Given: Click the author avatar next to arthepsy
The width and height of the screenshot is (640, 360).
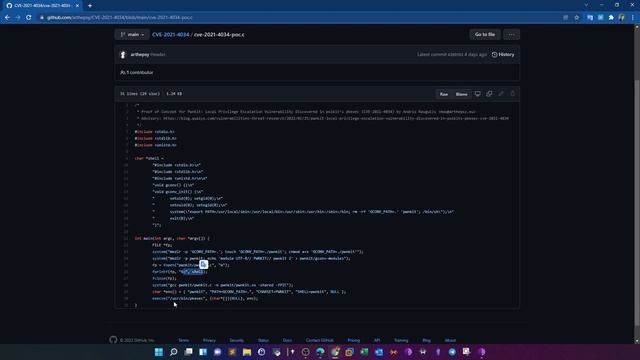Looking at the screenshot, I should (x=123, y=54).
